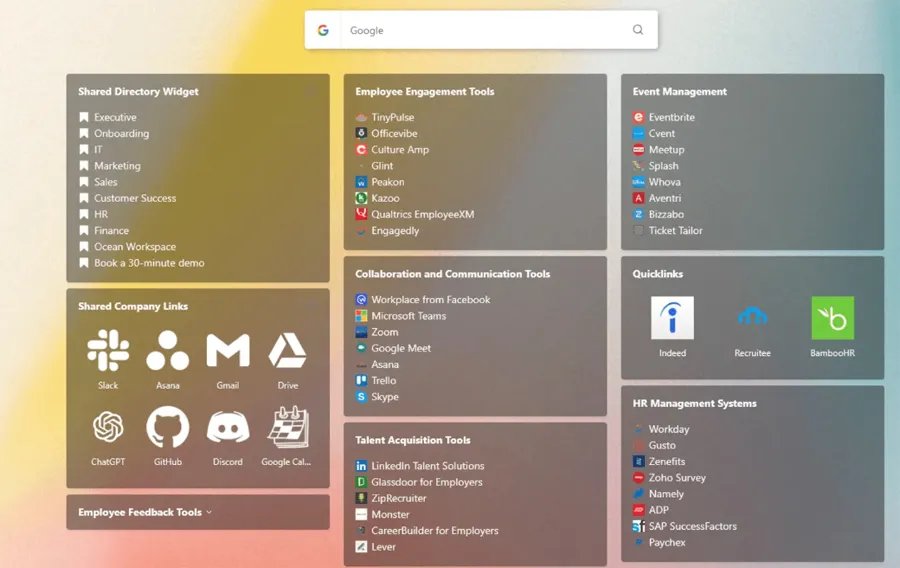Open the Eventbrite link
900x568 pixels.
click(671, 117)
